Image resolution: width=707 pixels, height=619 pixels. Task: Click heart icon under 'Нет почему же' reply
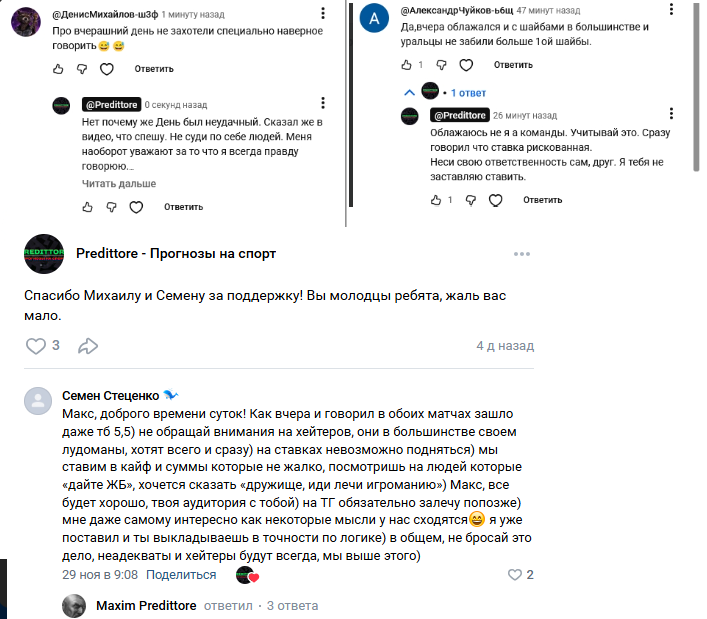(137, 207)
